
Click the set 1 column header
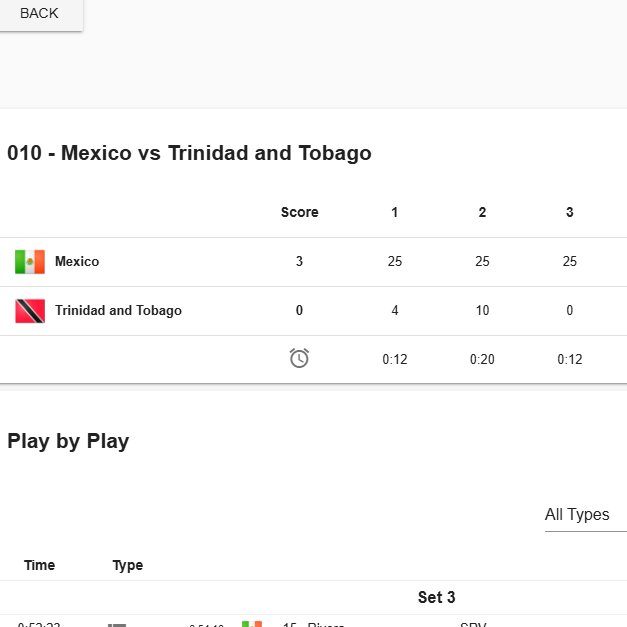pyautogui.click(x=395, y=212)
